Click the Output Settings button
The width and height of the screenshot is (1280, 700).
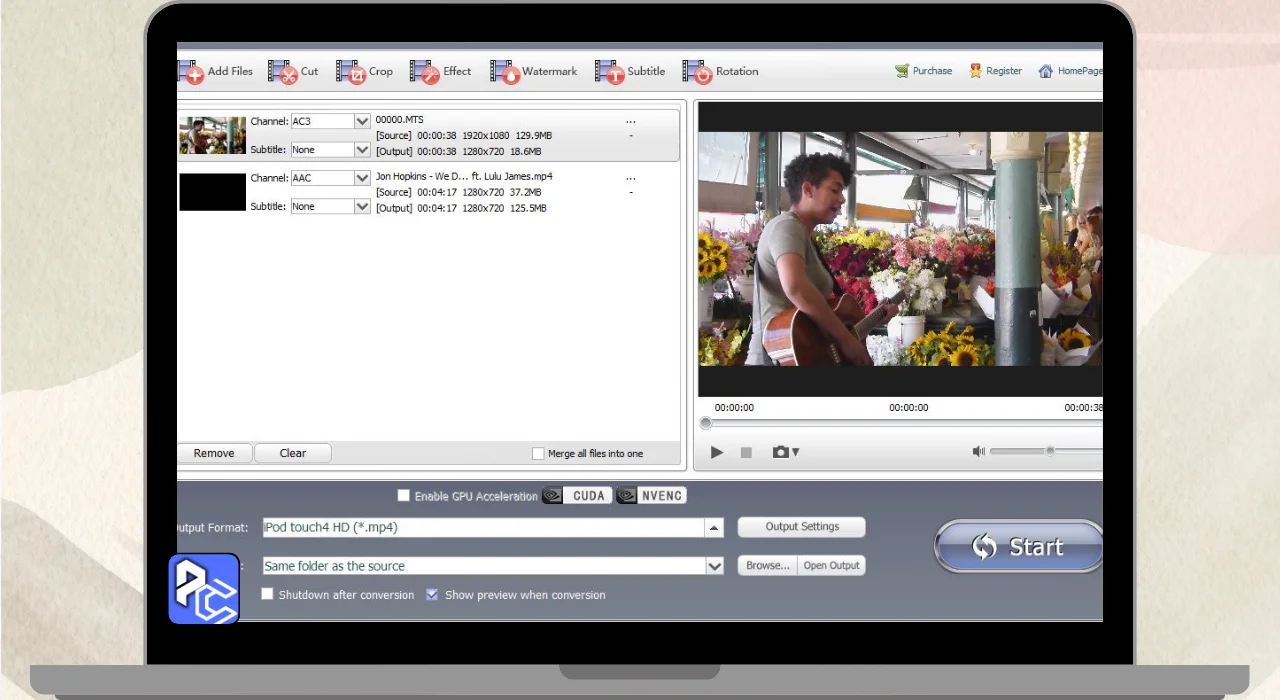click(801, 527)
